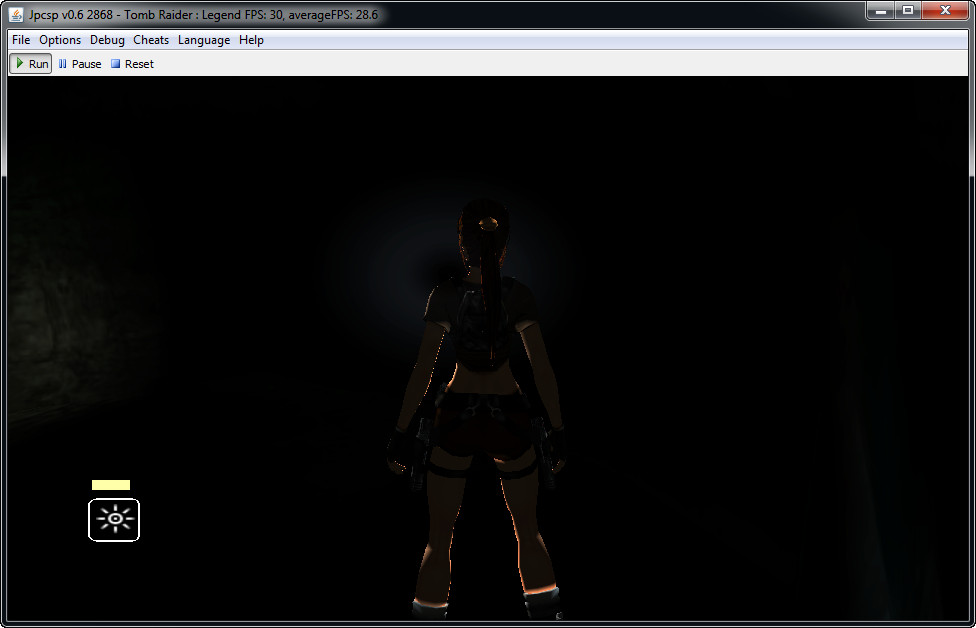
Task: Maximize the Jpcsp window
Action: pyautogui.click(x=908, y=10)
